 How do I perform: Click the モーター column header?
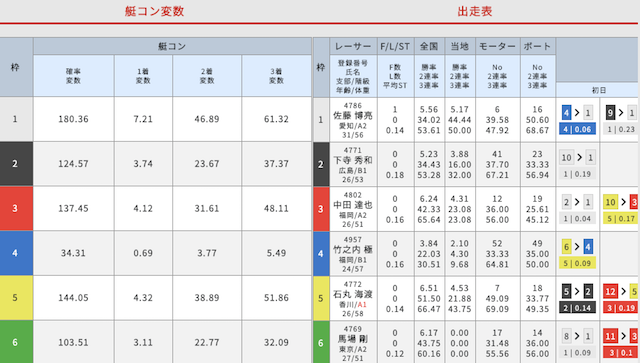[x=497, y=46]
